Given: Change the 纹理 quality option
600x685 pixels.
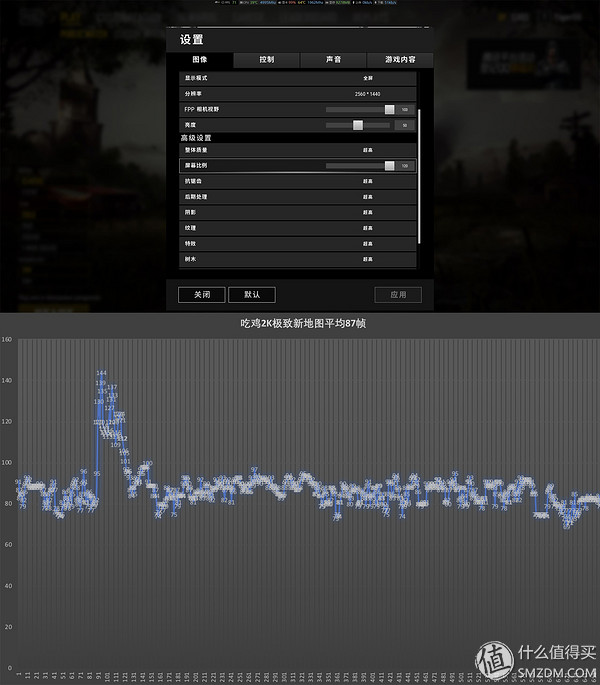Looking at the screenshot, I should [298, 228].
